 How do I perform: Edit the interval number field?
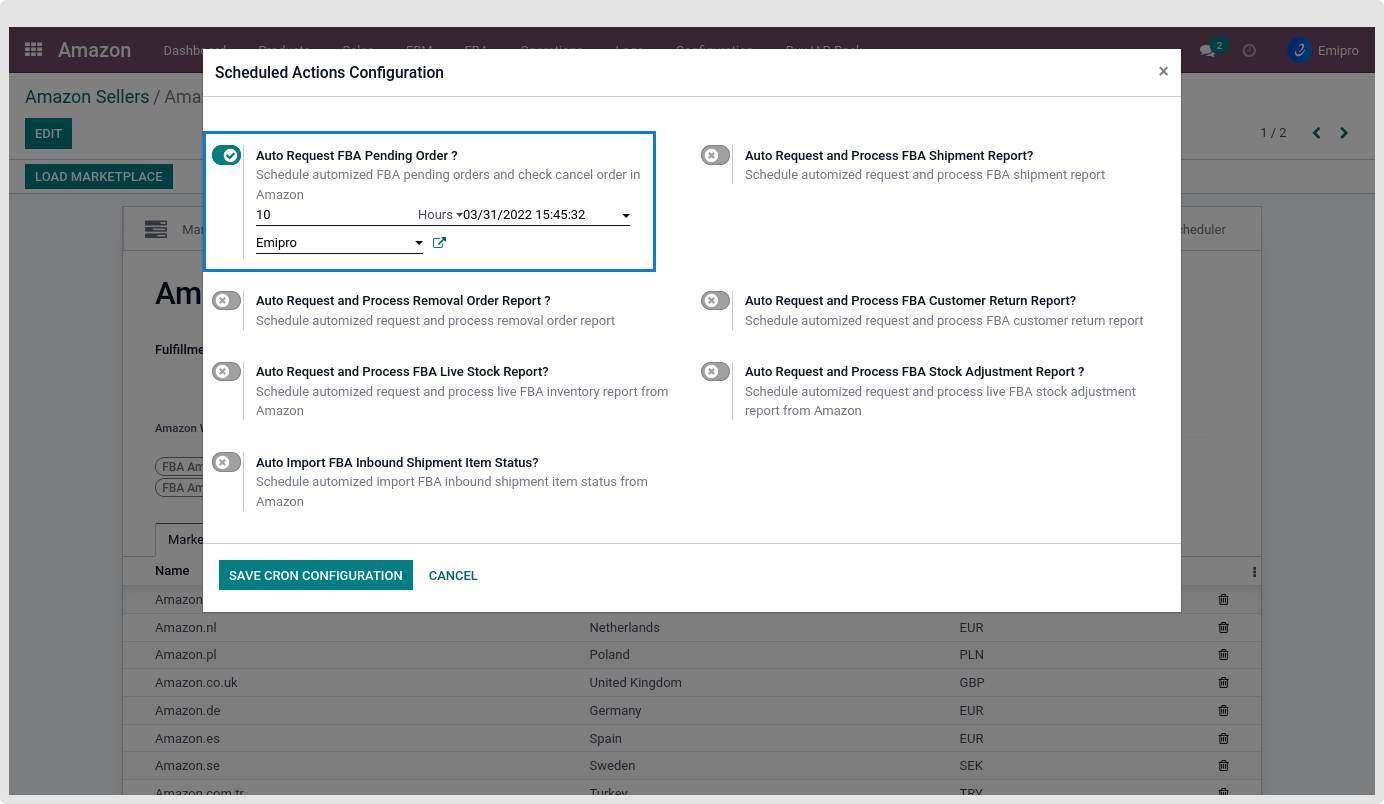[330, 215]
